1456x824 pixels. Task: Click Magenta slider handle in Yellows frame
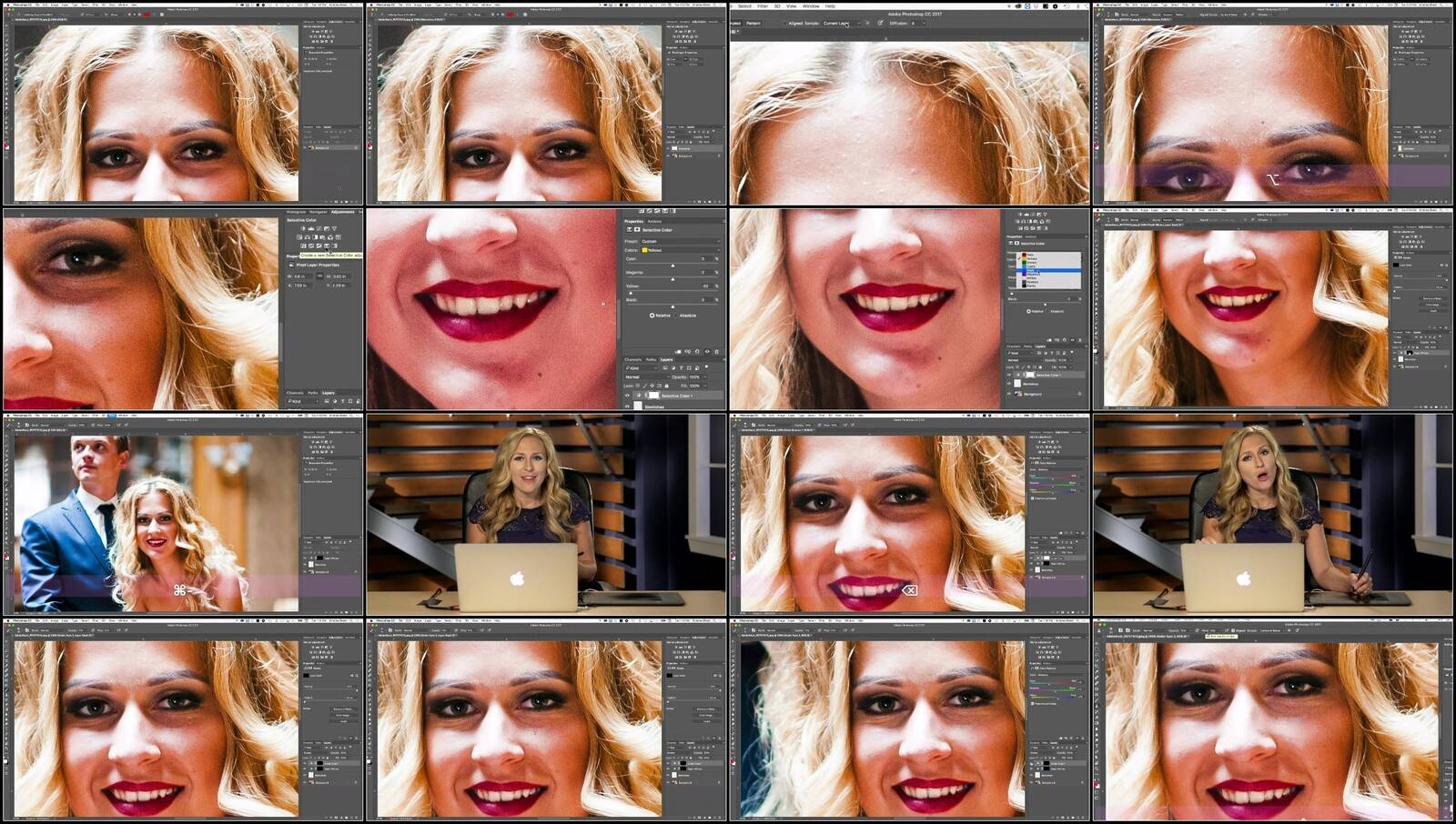click(x=672, y=279)
